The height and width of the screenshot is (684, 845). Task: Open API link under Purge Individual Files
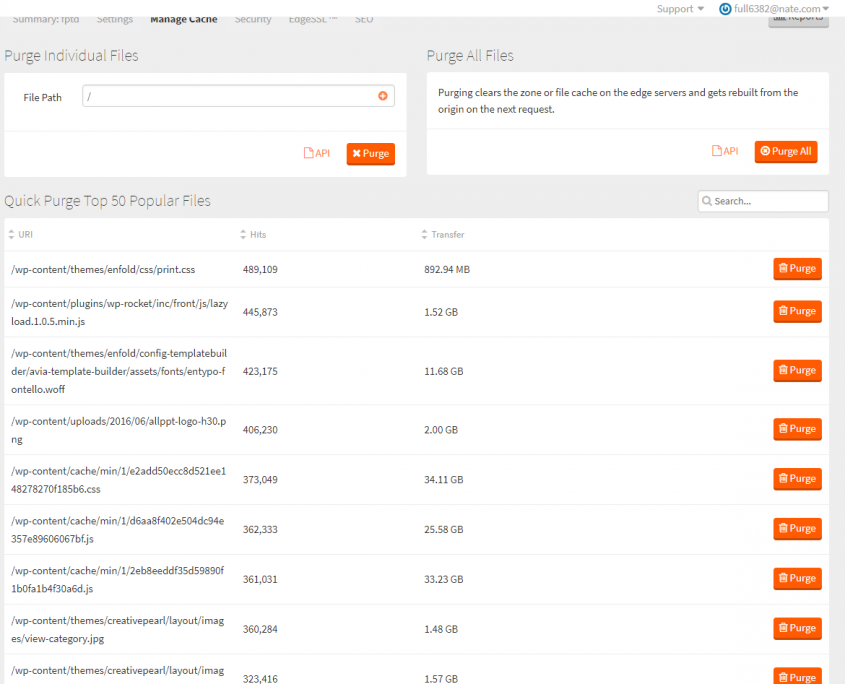[317, 153]
